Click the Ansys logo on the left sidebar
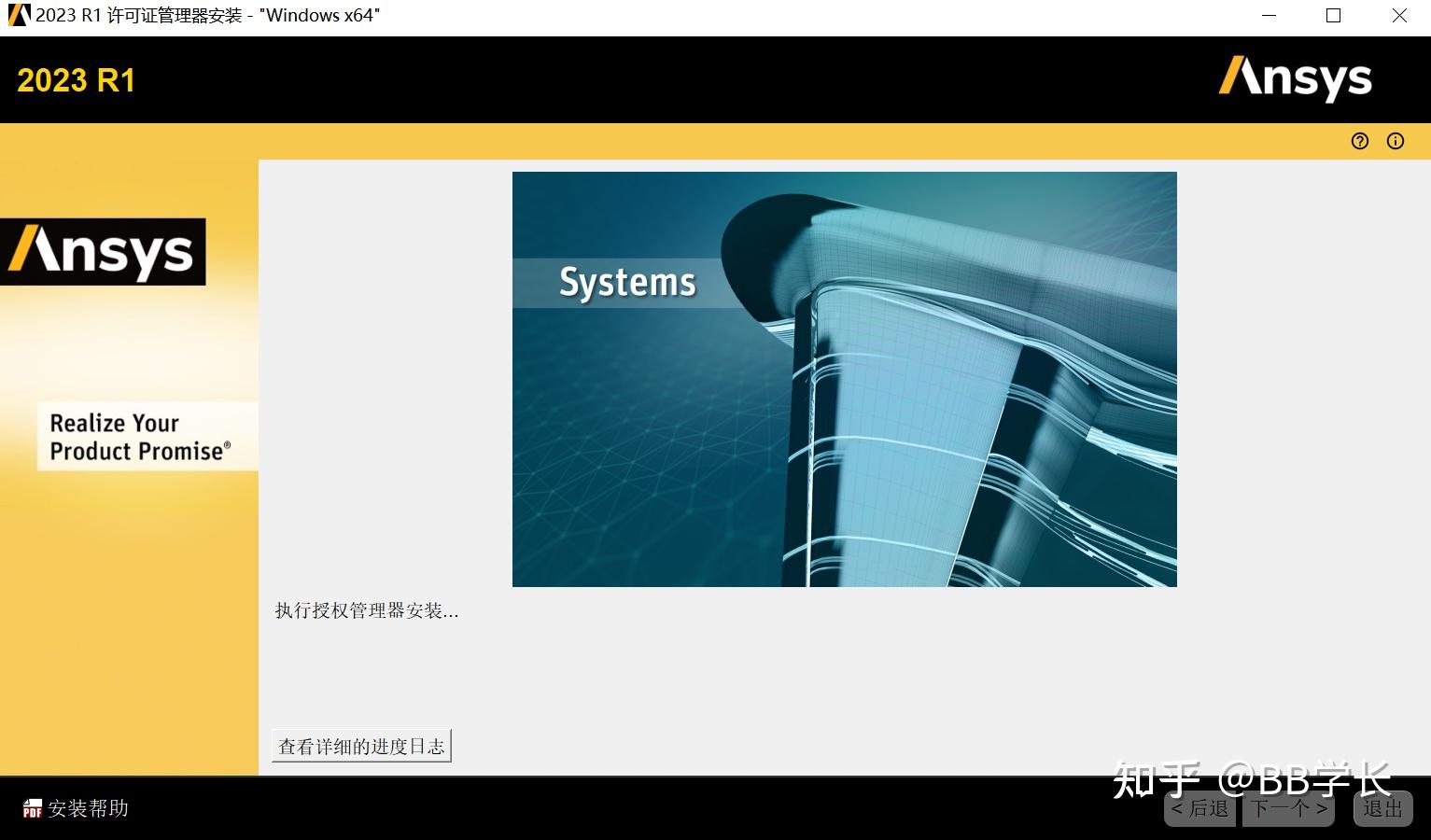1431x840 pixels. [103, 251]
